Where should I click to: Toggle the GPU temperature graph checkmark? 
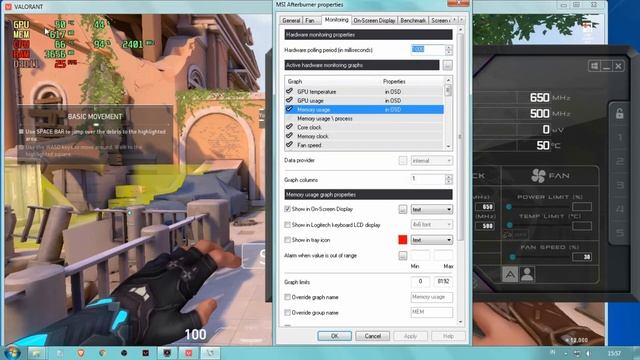point(289,91)
